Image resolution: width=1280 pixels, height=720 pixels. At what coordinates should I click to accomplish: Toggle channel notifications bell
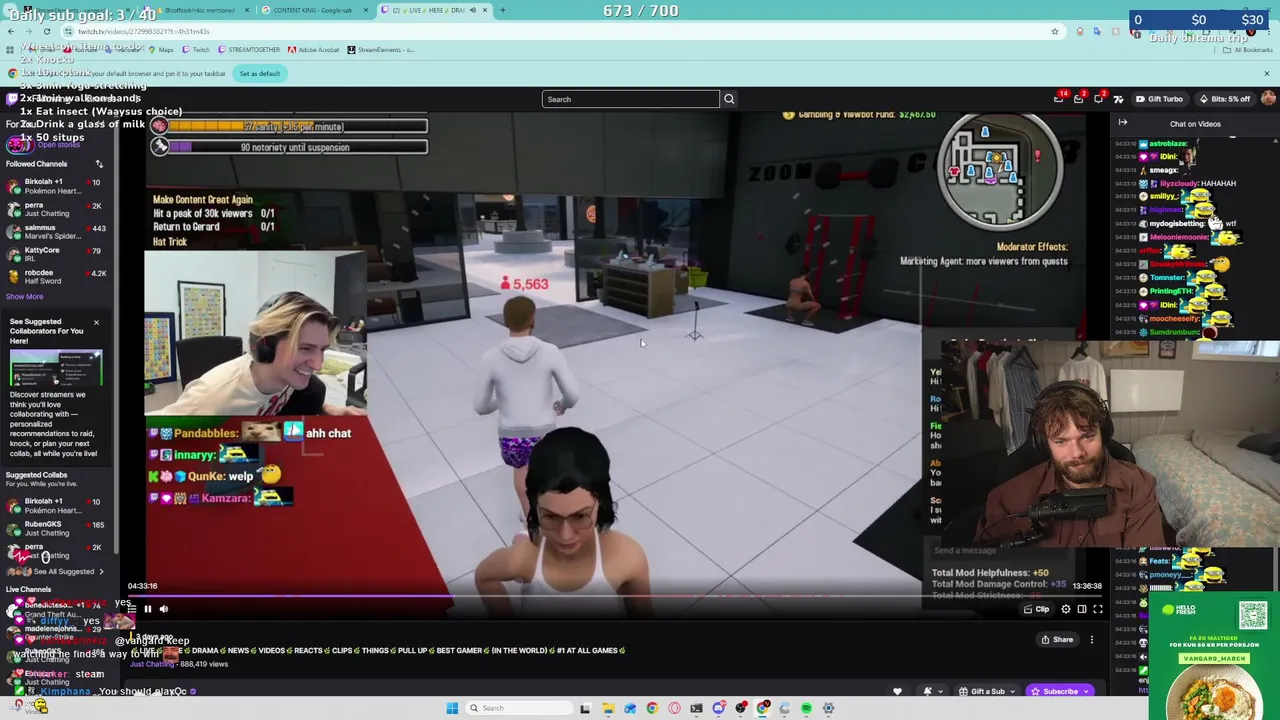click(927, 691)
